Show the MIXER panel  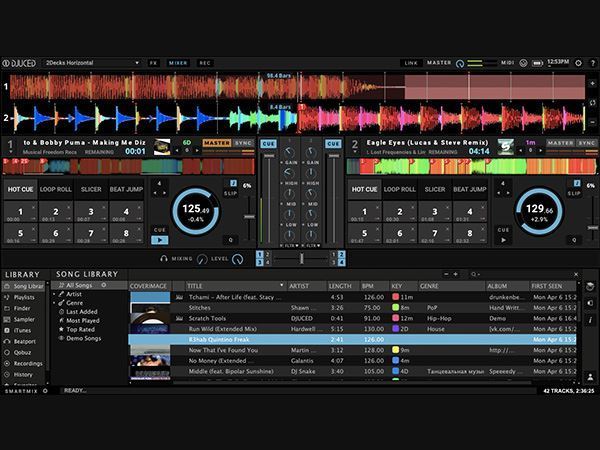178,63
